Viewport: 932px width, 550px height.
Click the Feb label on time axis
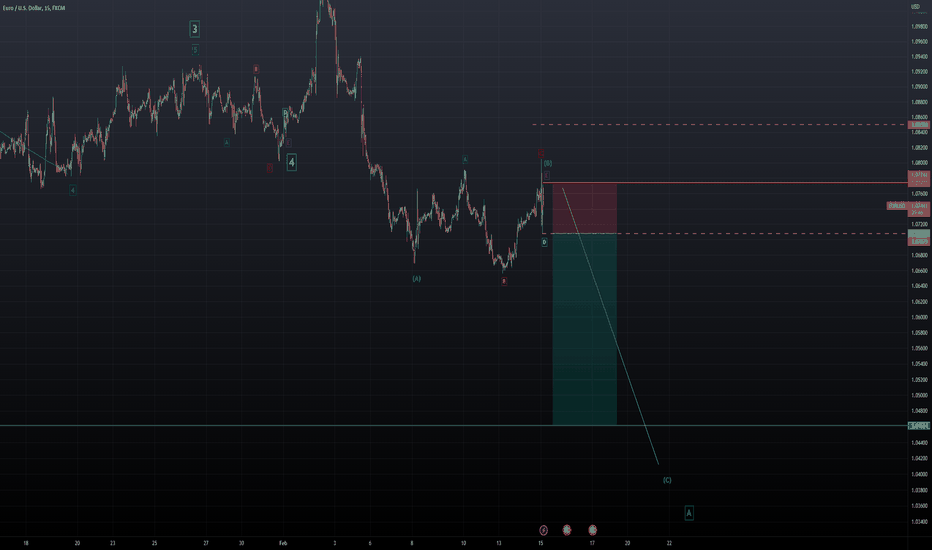click(283, 543)
